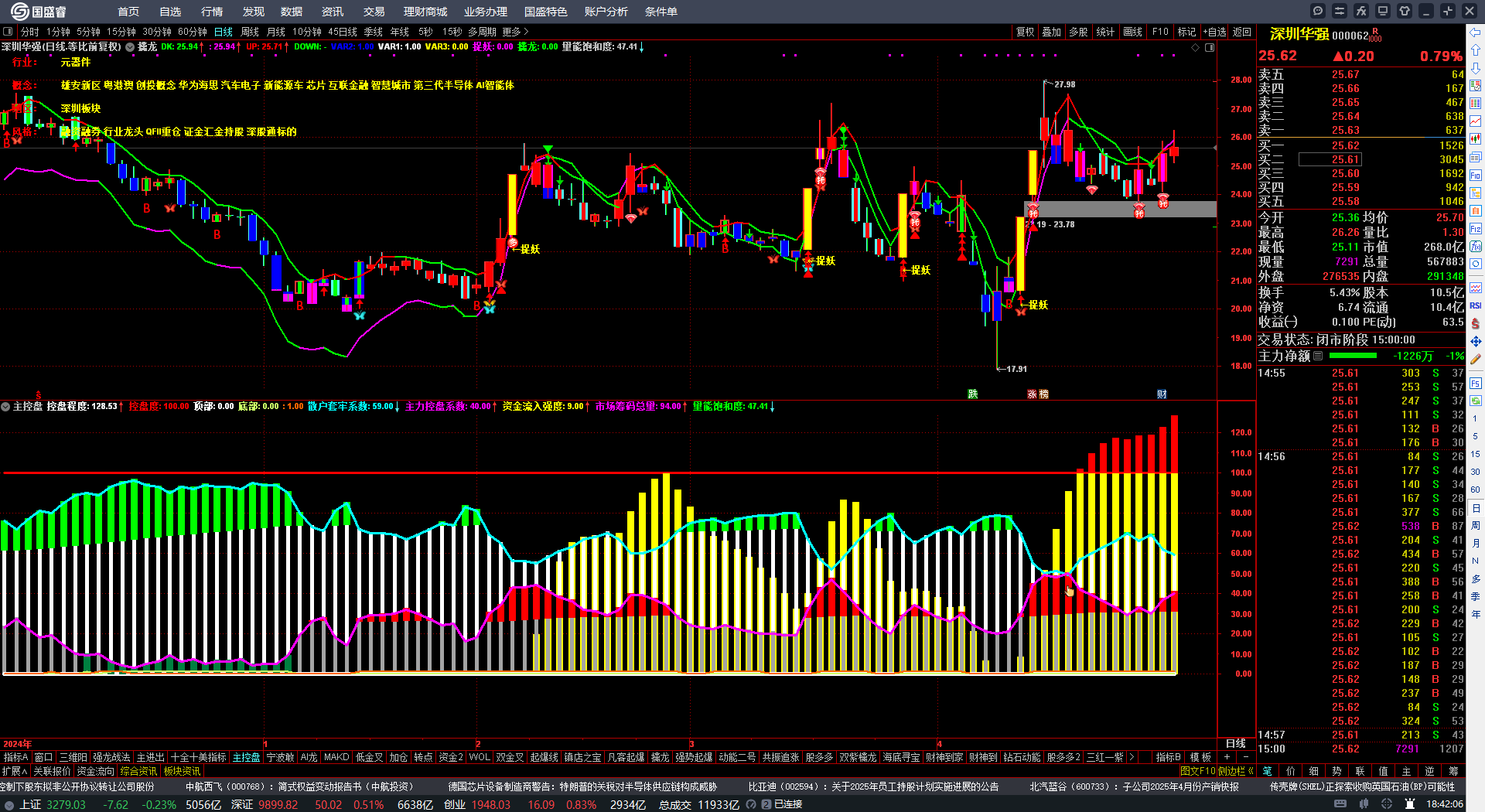
Task: Click the 统计 statistics button
Action: 1105,32
